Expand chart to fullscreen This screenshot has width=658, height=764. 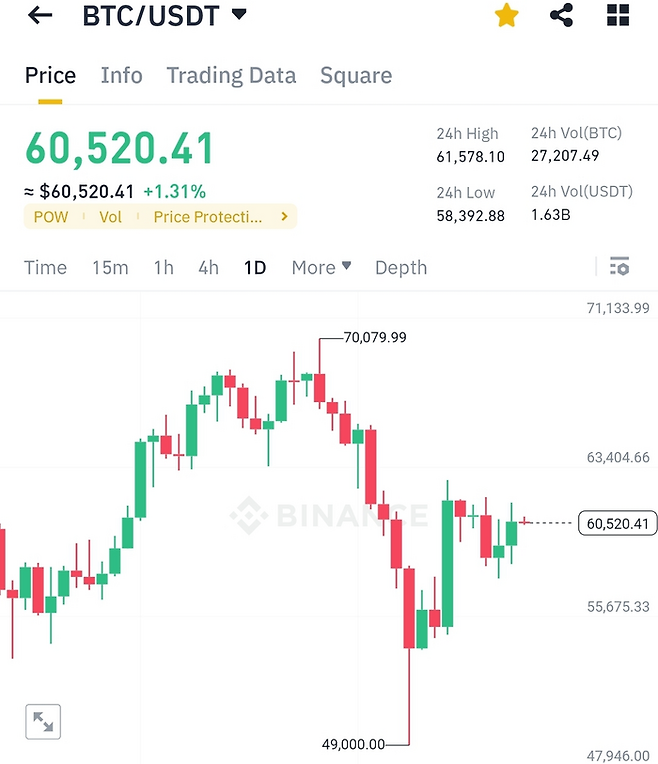(43, 721)
